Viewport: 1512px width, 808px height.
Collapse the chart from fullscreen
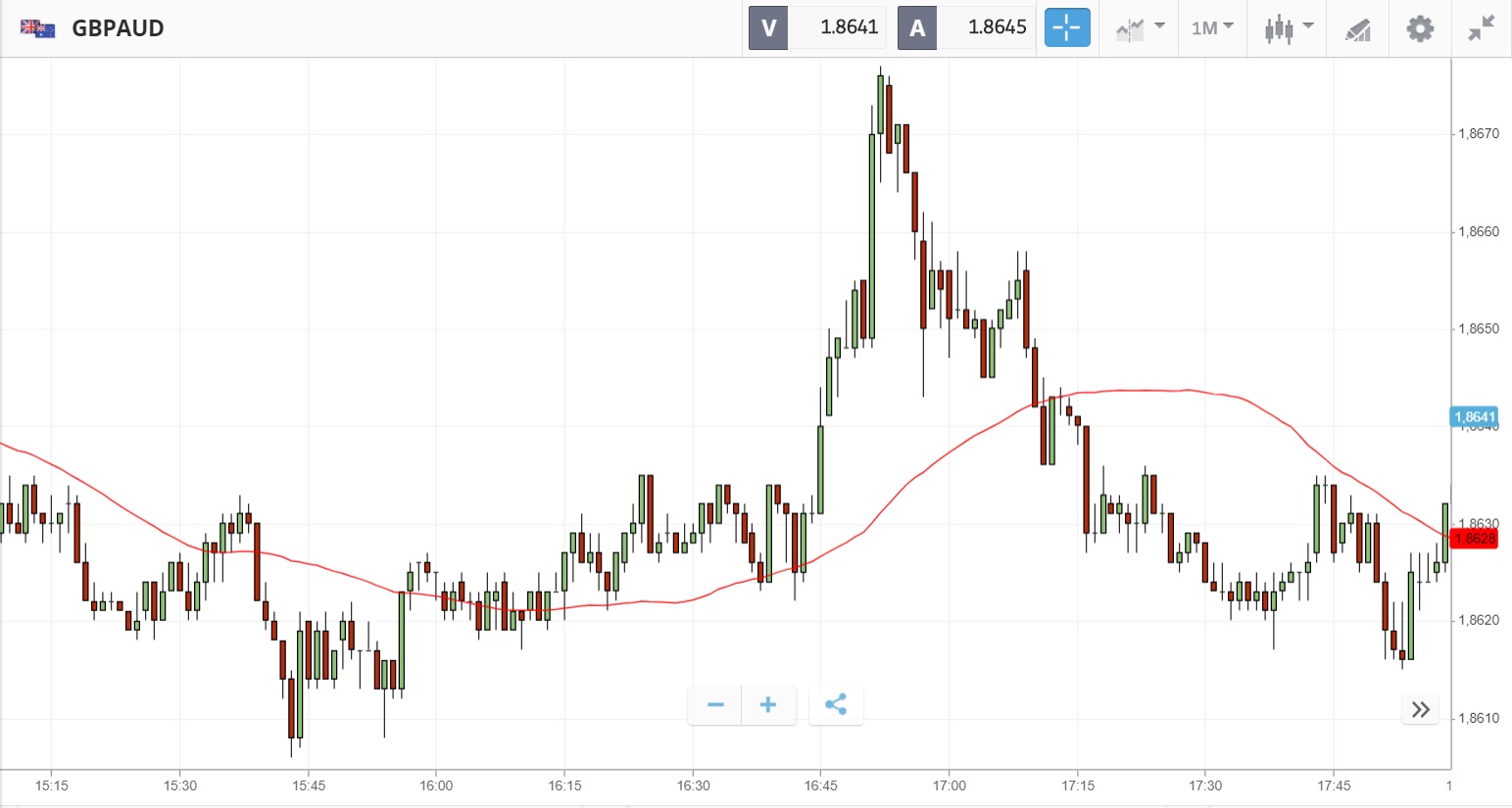(1481, 28)
